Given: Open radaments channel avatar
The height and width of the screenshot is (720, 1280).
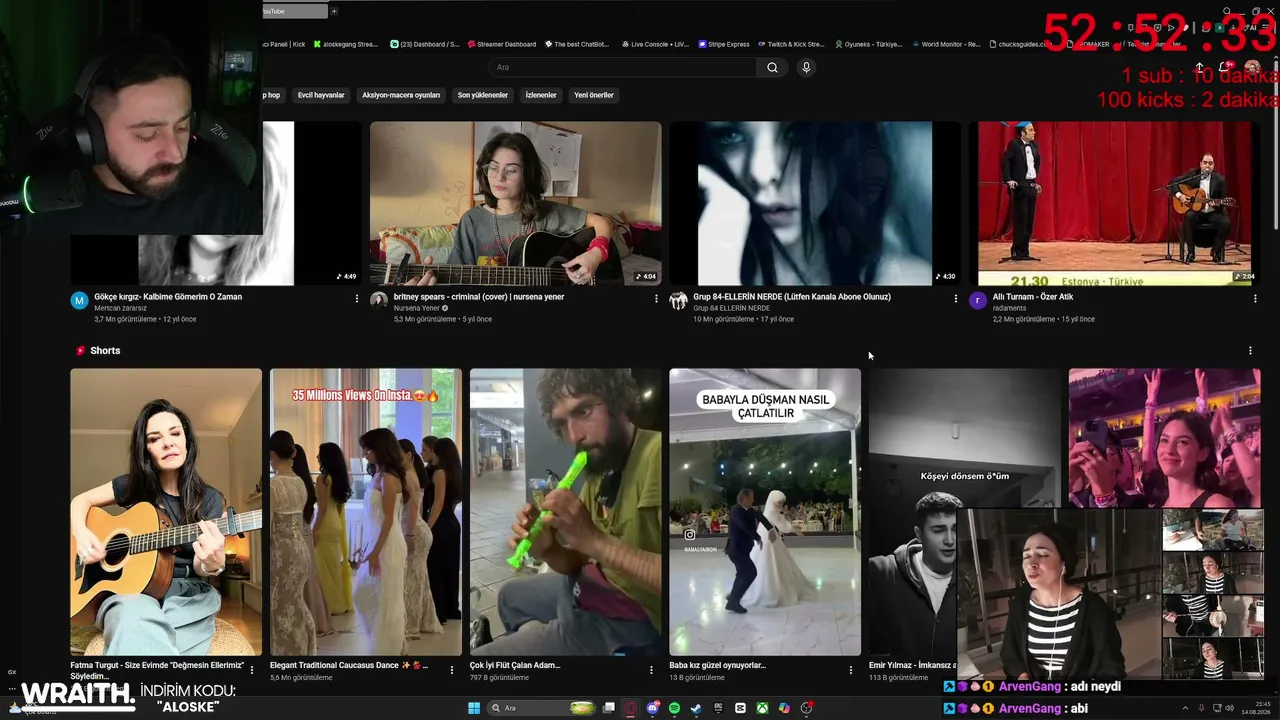Looking at the screenshot, I should (978, 301).
